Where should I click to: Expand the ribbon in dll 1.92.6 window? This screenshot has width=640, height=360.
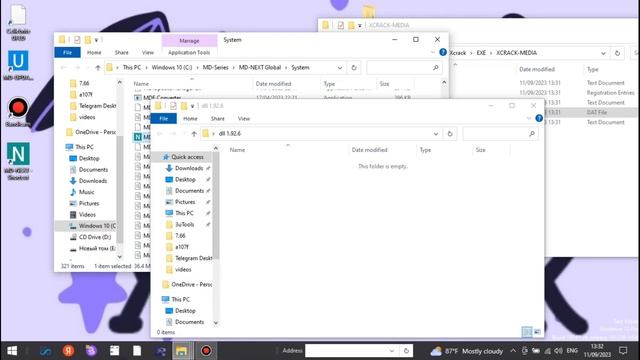click(529, 118)
